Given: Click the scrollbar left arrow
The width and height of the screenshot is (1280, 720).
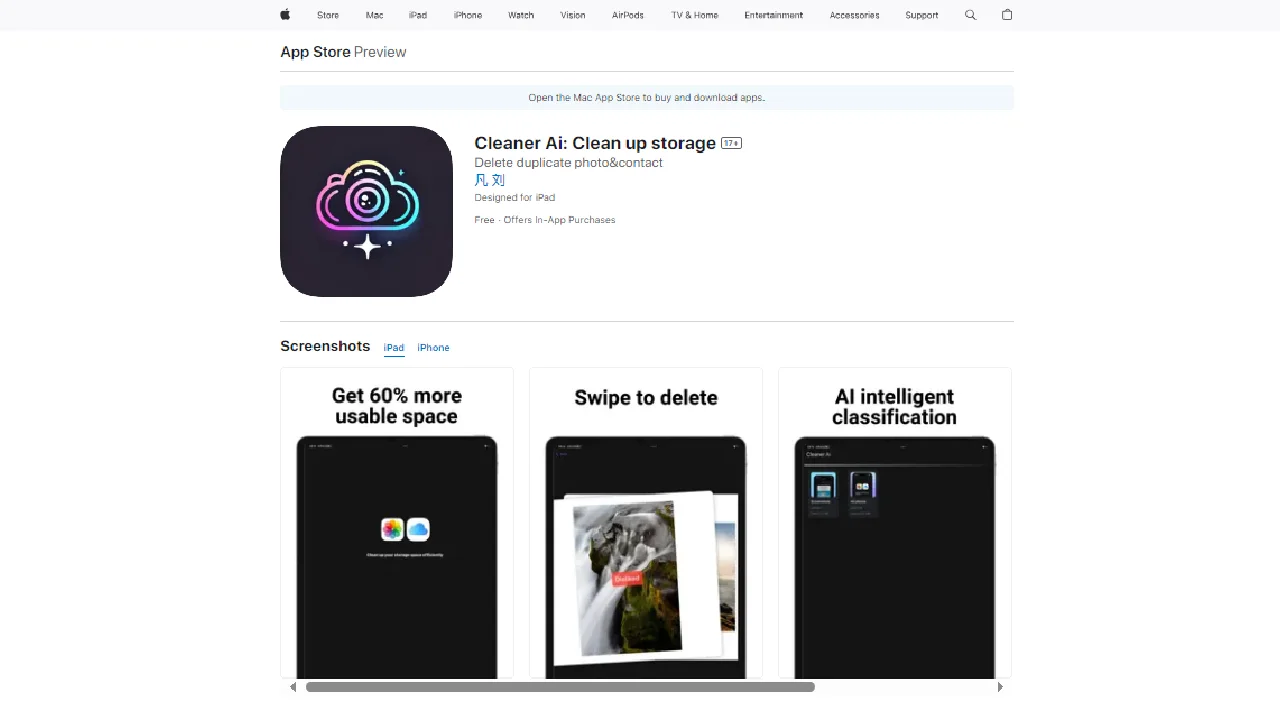Looking at the screenshot, I should point(293,687).
